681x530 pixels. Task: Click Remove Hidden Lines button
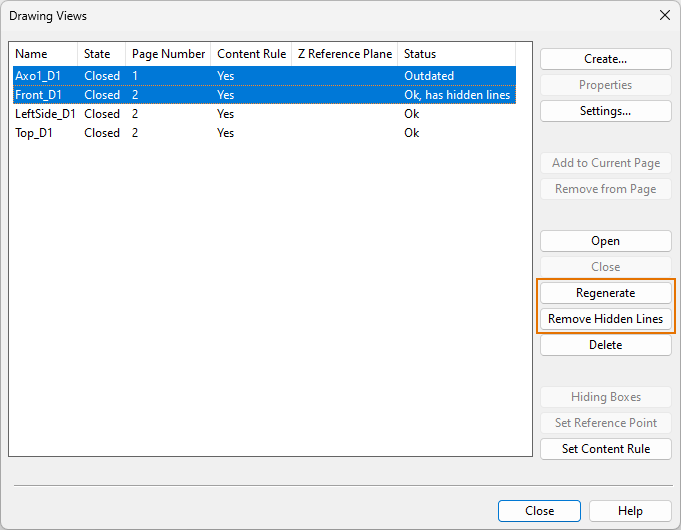point(605,319)
